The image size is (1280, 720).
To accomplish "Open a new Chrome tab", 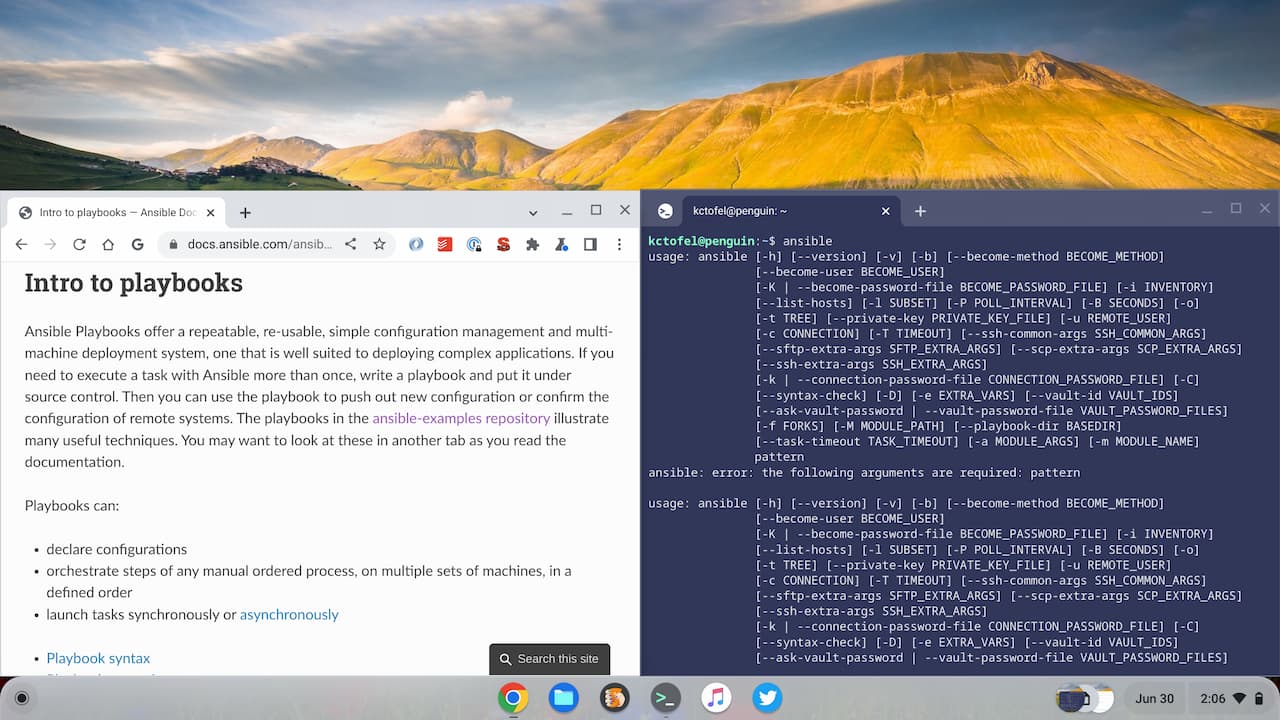I will point(245,212).
